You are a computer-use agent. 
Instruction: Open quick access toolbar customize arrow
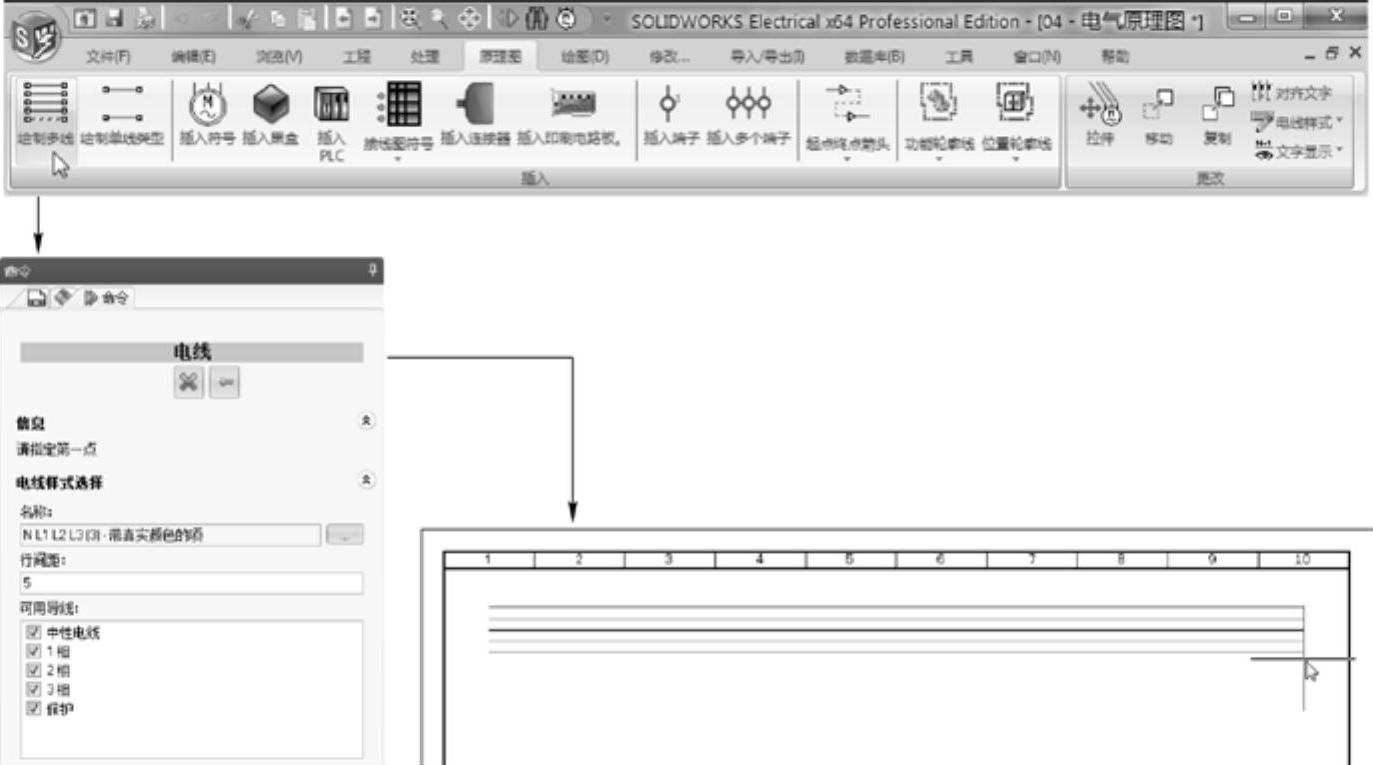click(x=607, y=18)
